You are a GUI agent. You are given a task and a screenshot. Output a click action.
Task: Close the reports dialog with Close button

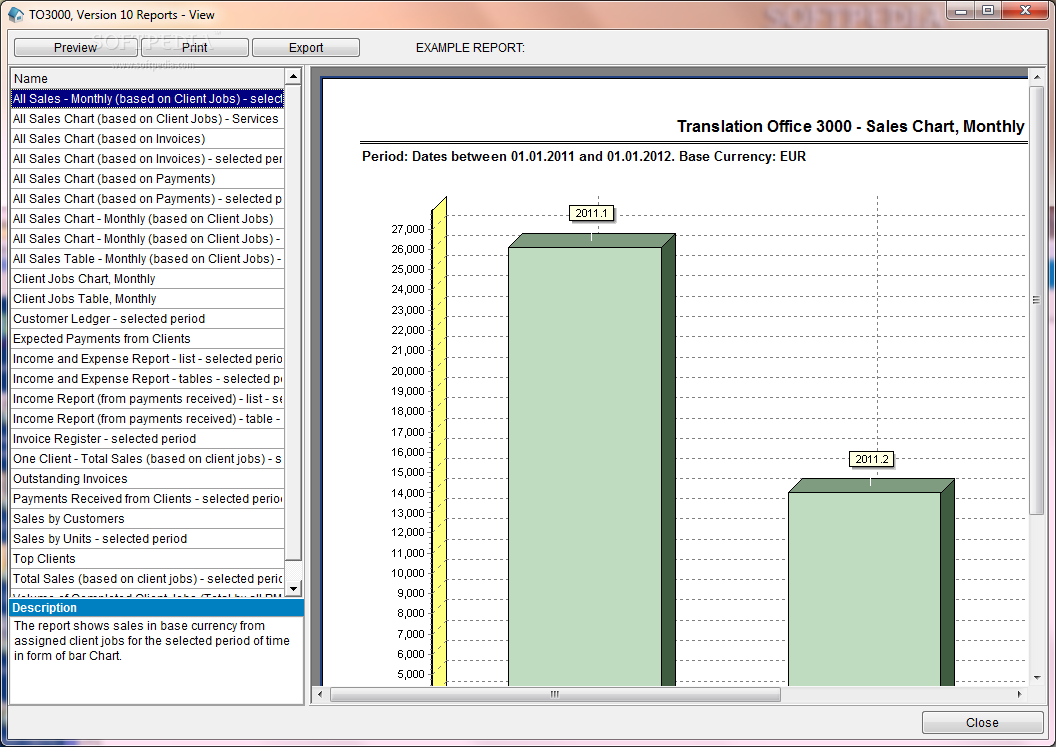point(982,723)
